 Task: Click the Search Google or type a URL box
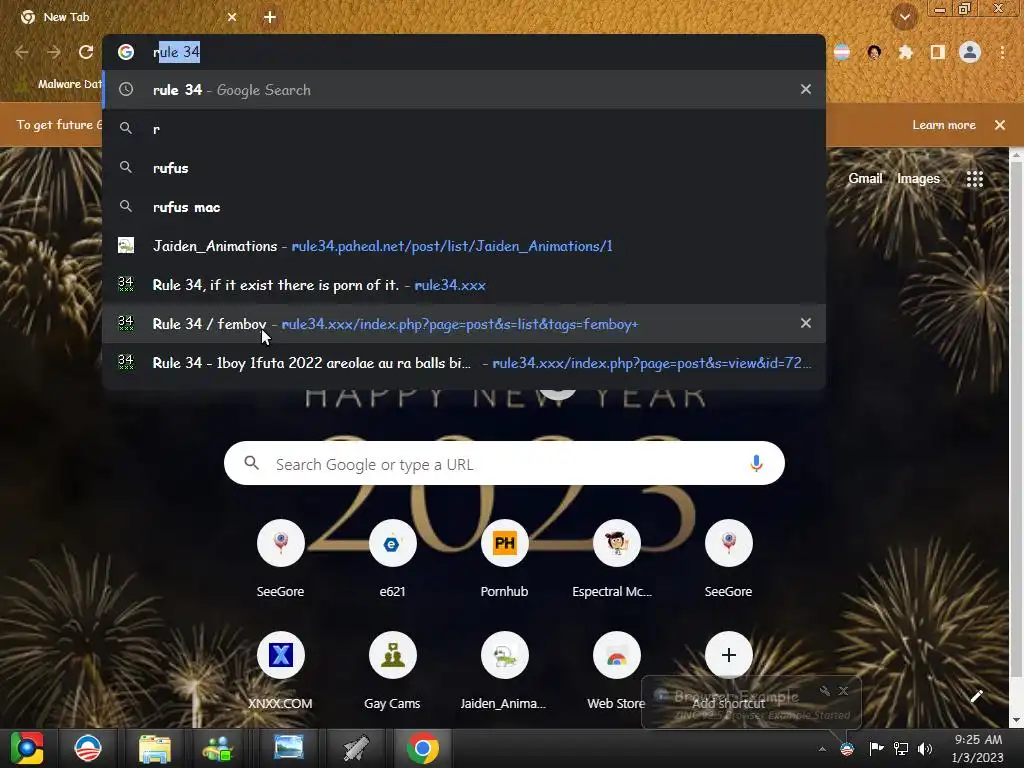click(x=504, y=464)
